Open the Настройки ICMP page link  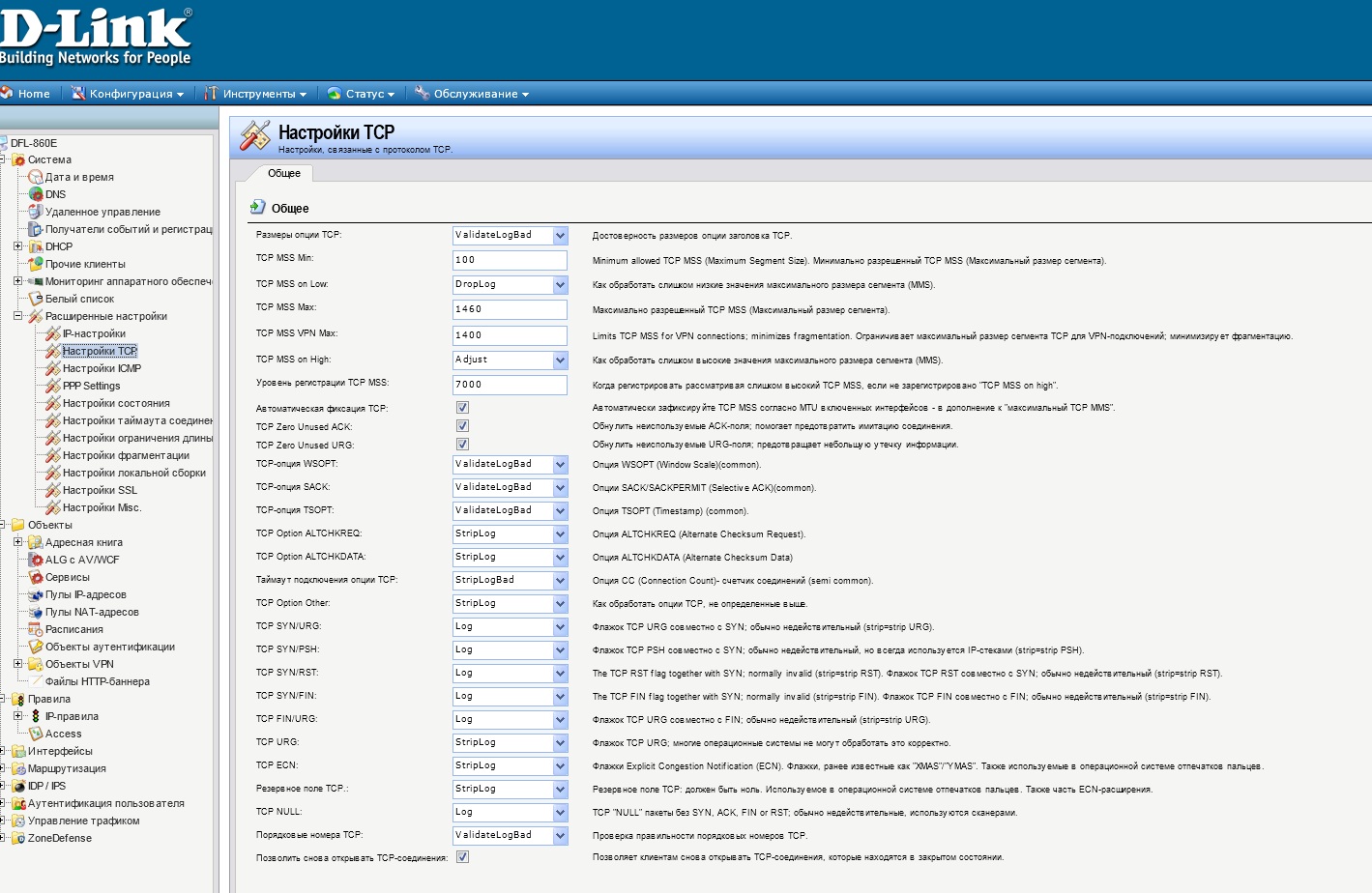pos(102,368)
